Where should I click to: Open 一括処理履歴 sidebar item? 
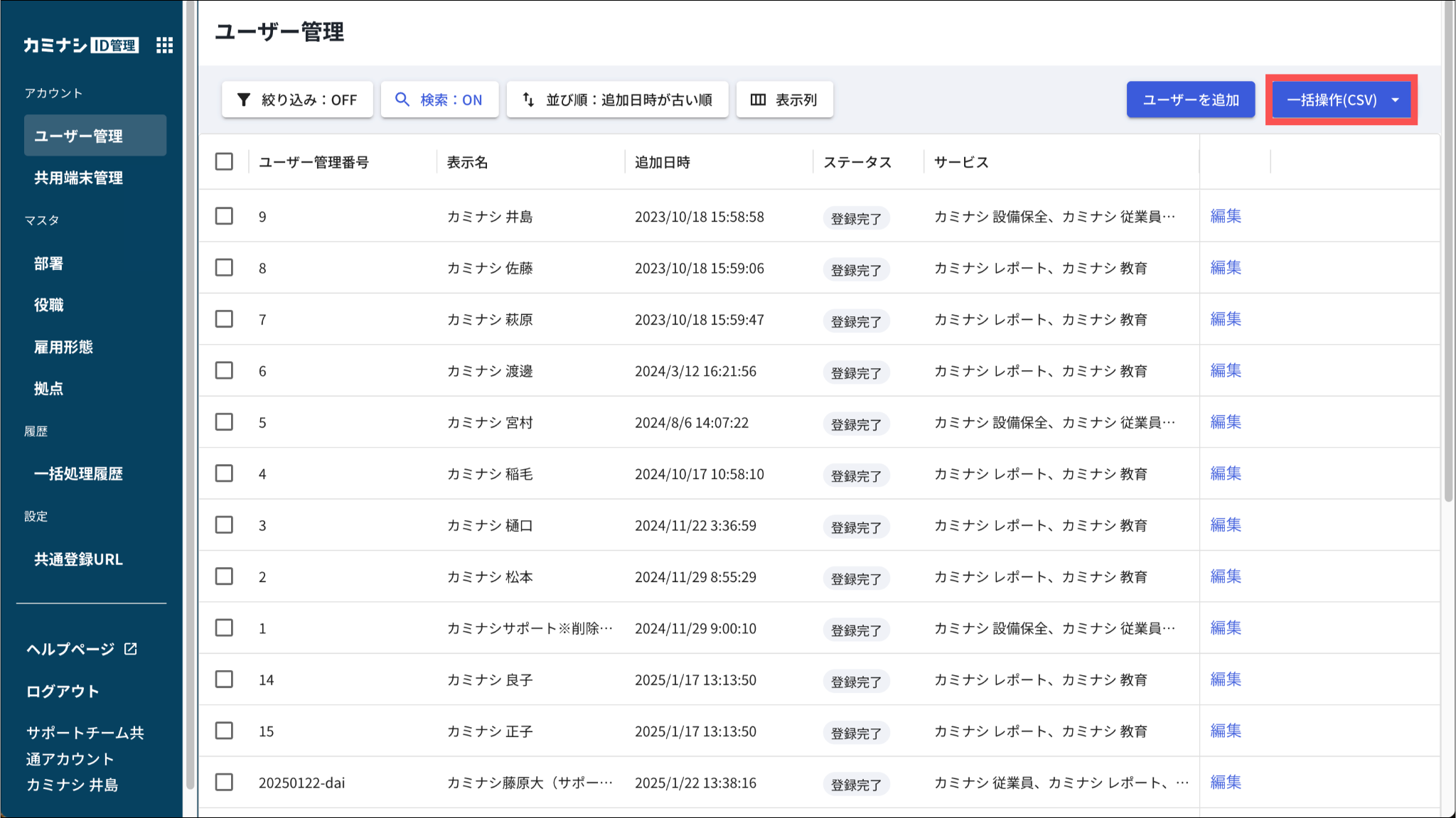[78, 474]
